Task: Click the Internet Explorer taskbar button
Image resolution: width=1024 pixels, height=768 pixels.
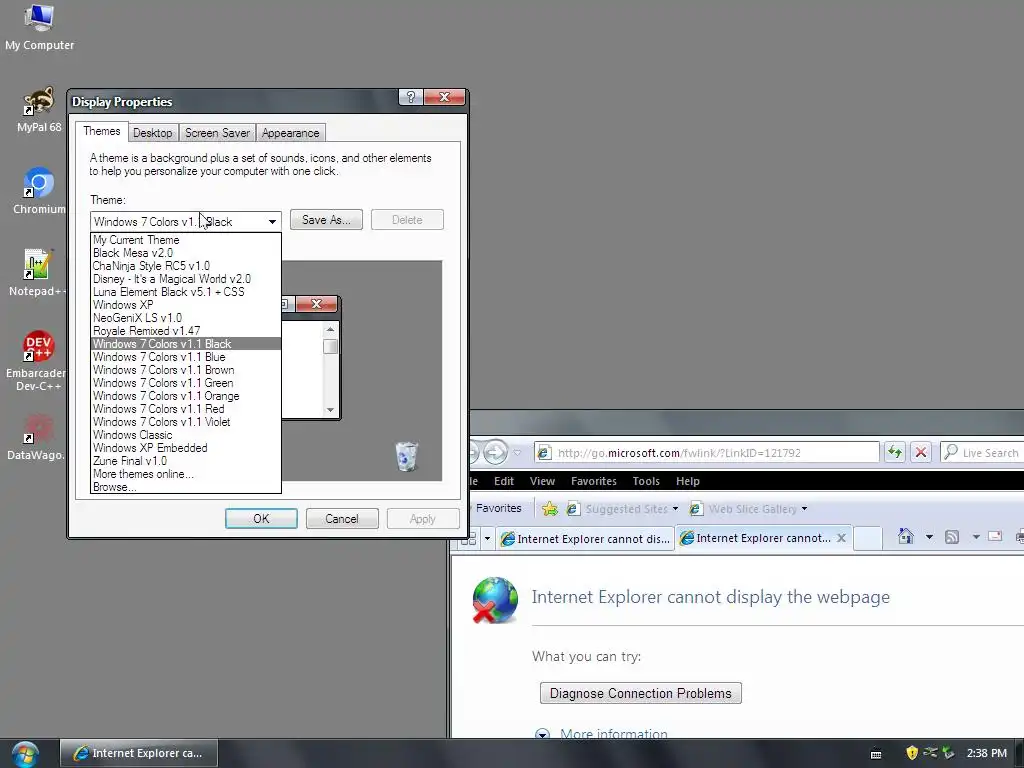Action: pyautogui.click(x=138, y=753)
